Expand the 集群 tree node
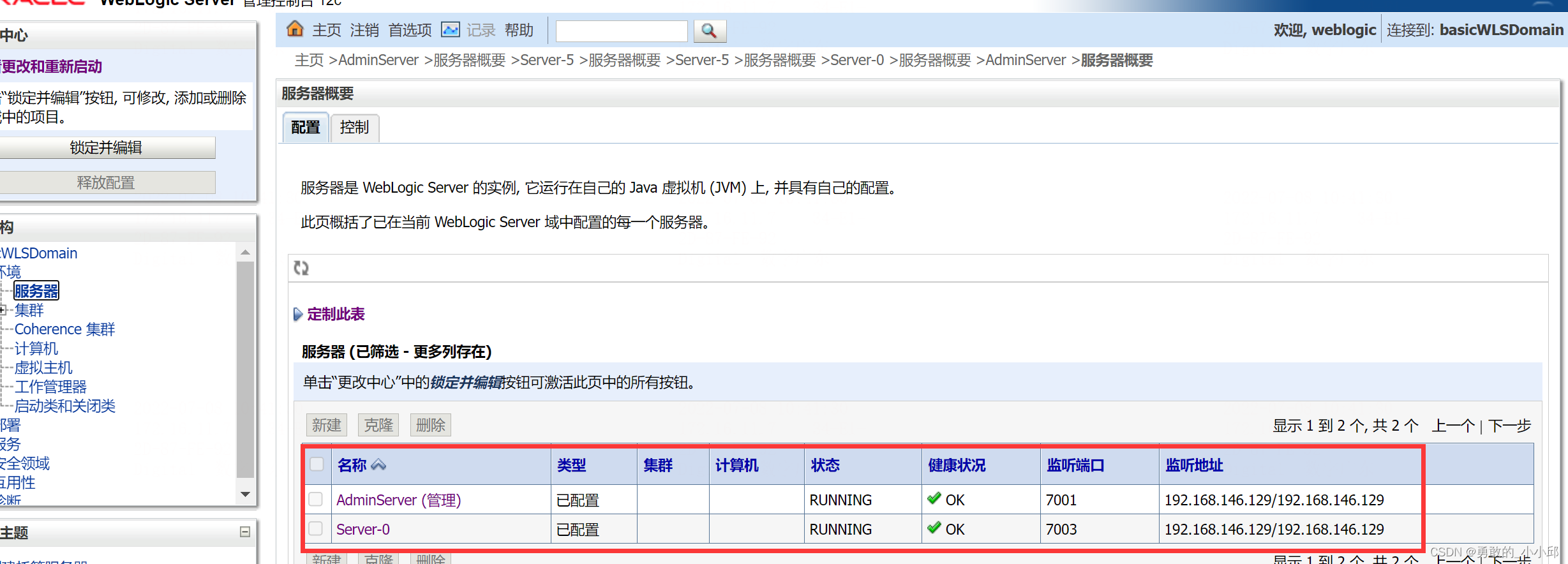 3,310
